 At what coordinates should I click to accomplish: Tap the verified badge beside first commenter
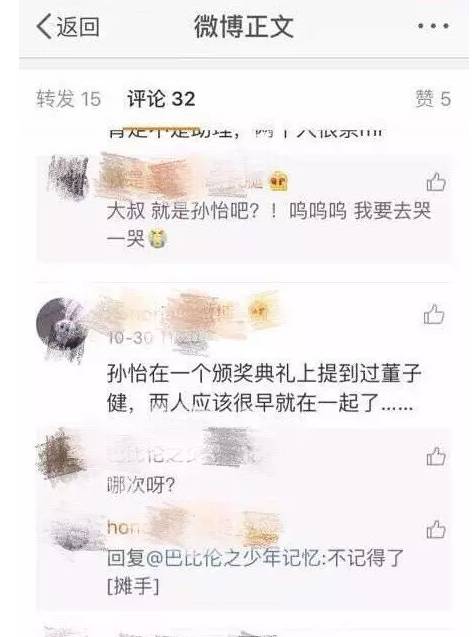point(278,182)
